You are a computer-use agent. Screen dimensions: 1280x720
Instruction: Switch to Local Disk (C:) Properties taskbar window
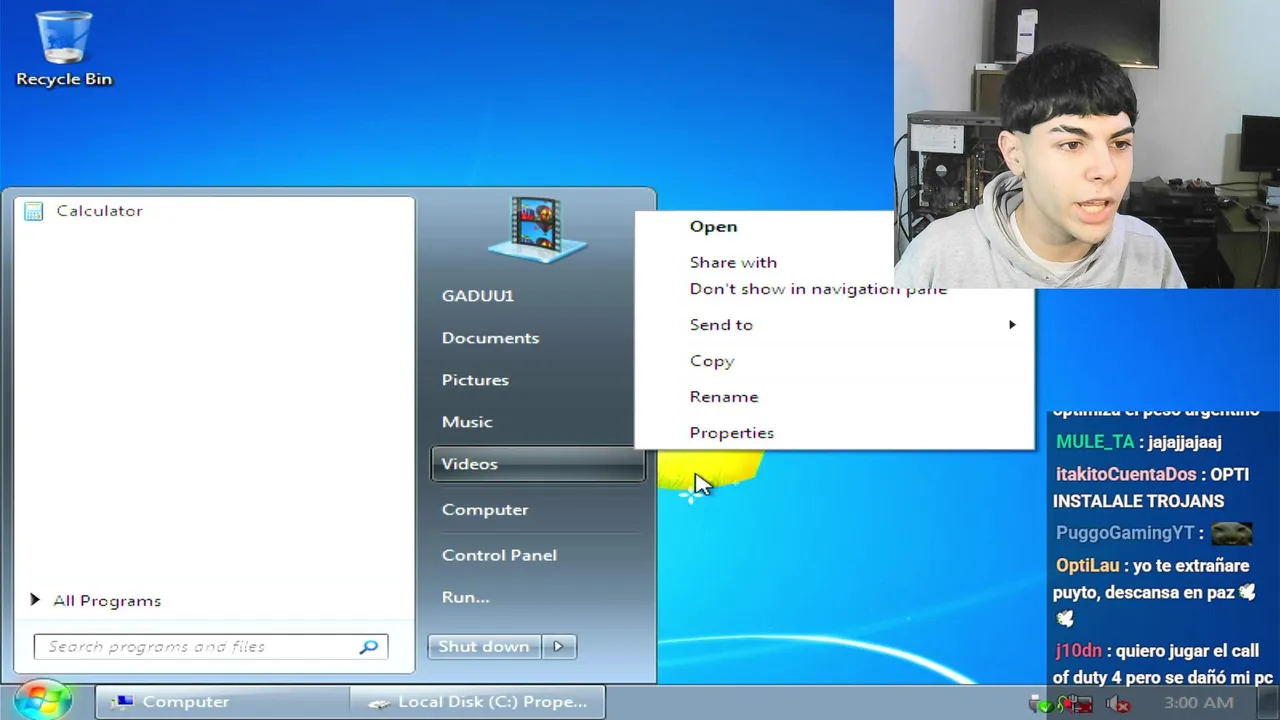478,702
